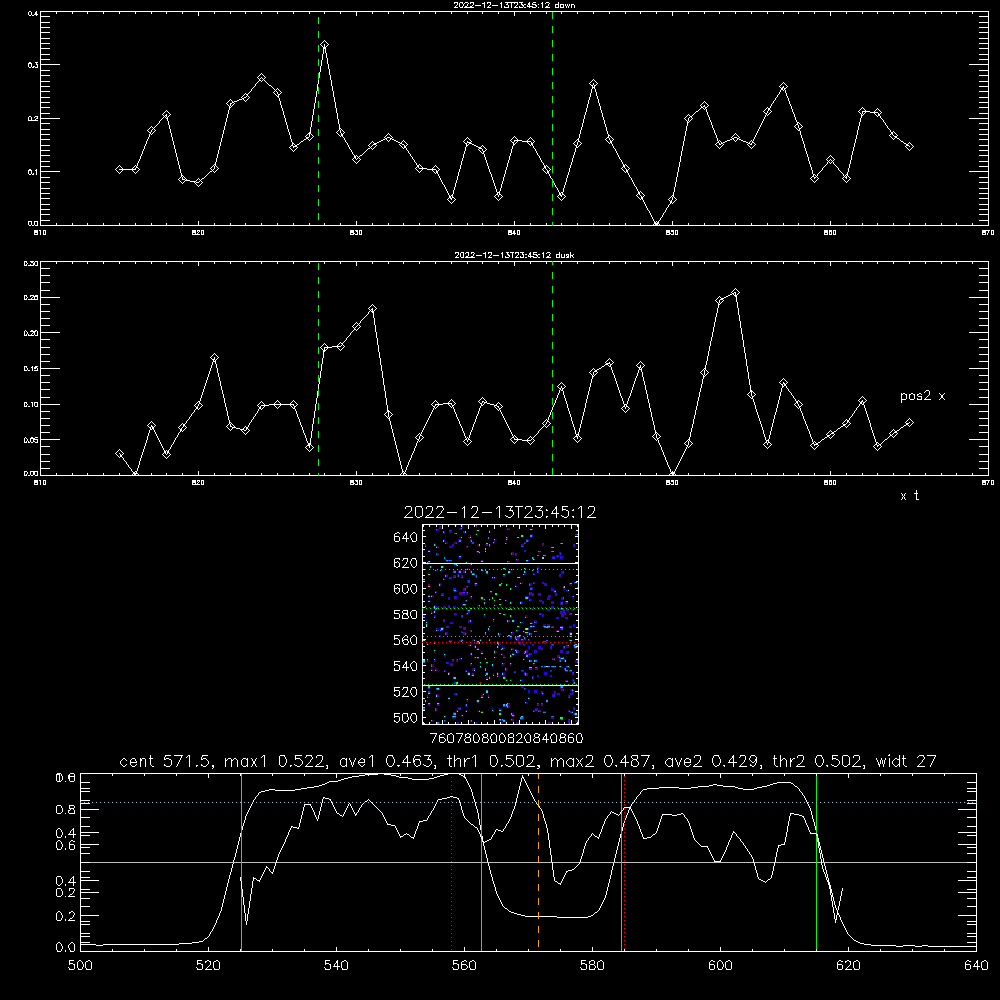The height and width of the screenshot is (1000, 1000).
Task: Click the horizontal dotted threshold line in the bottom plot
Action: 528,802
